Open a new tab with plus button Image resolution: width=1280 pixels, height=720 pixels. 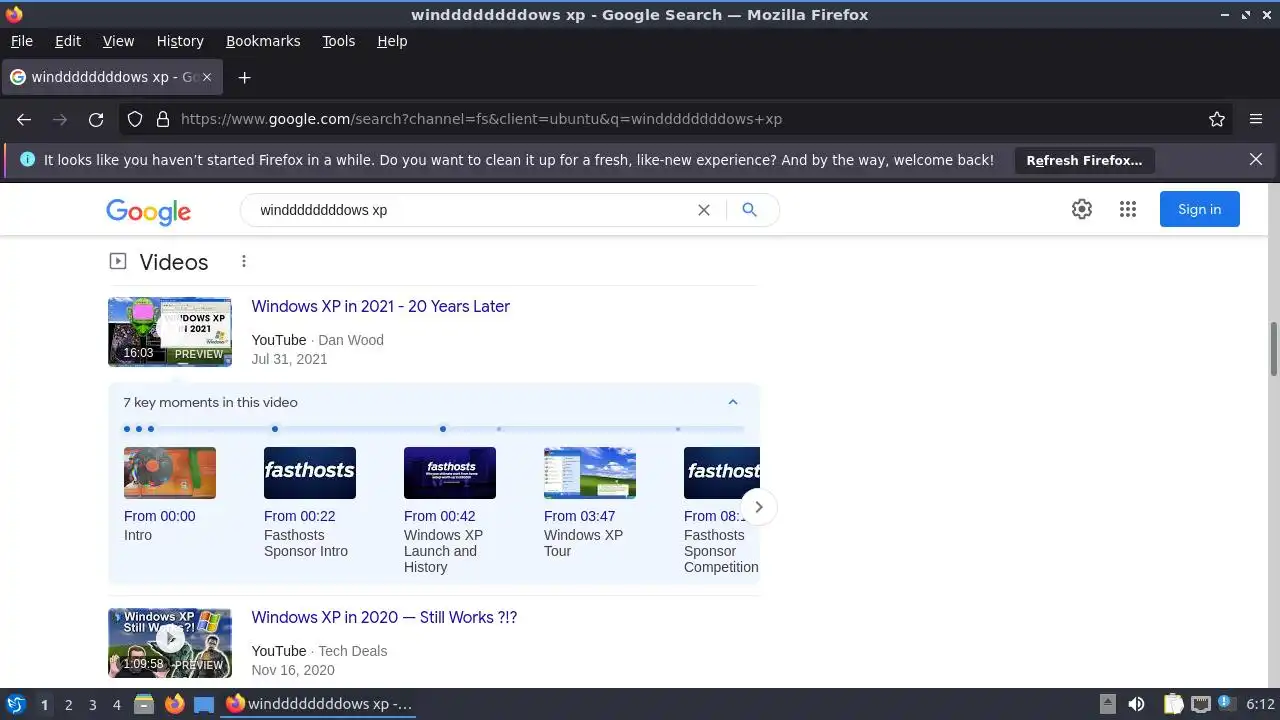coord(244,77)
